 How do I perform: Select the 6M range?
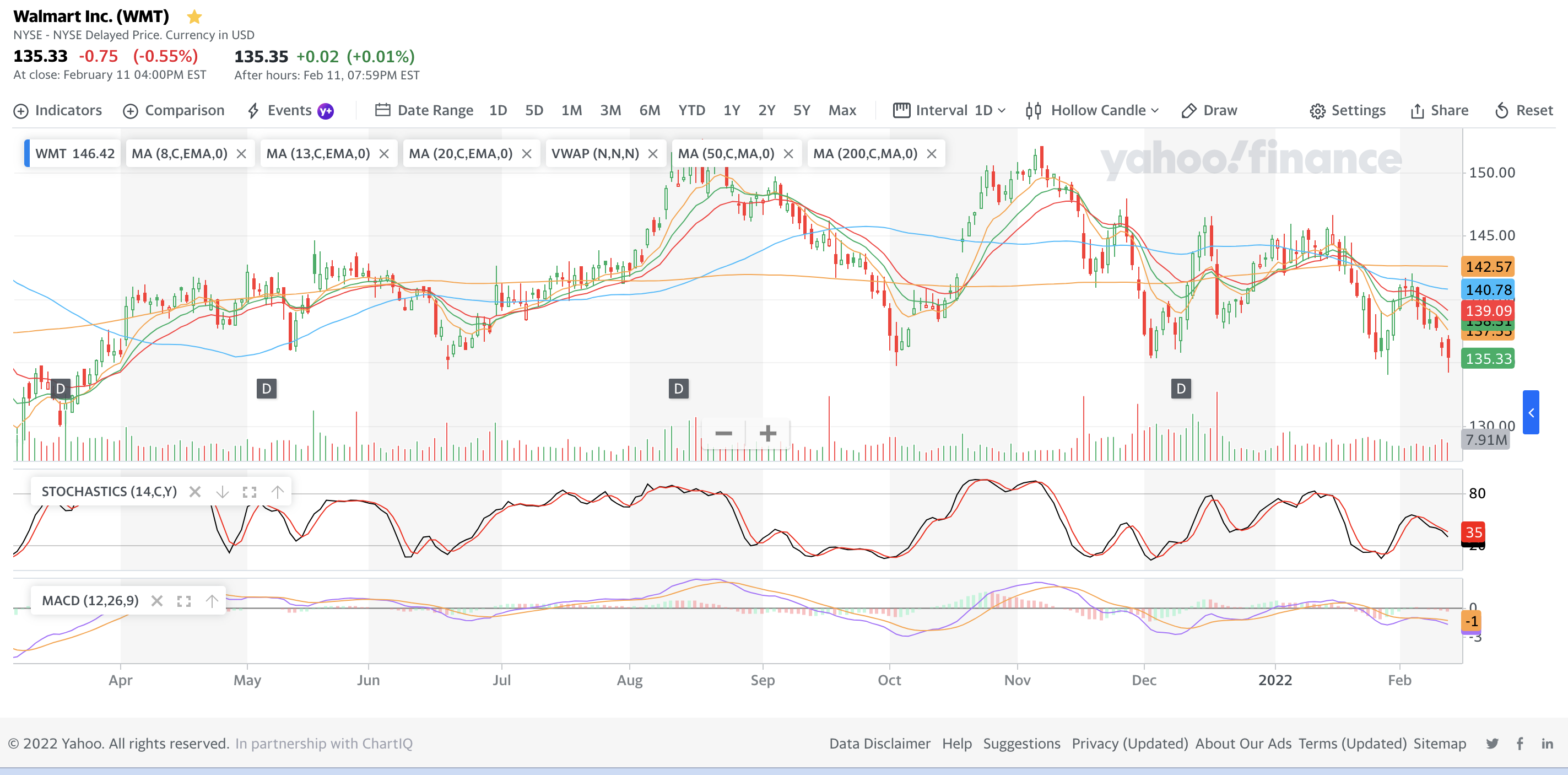(x=649, y=110)
